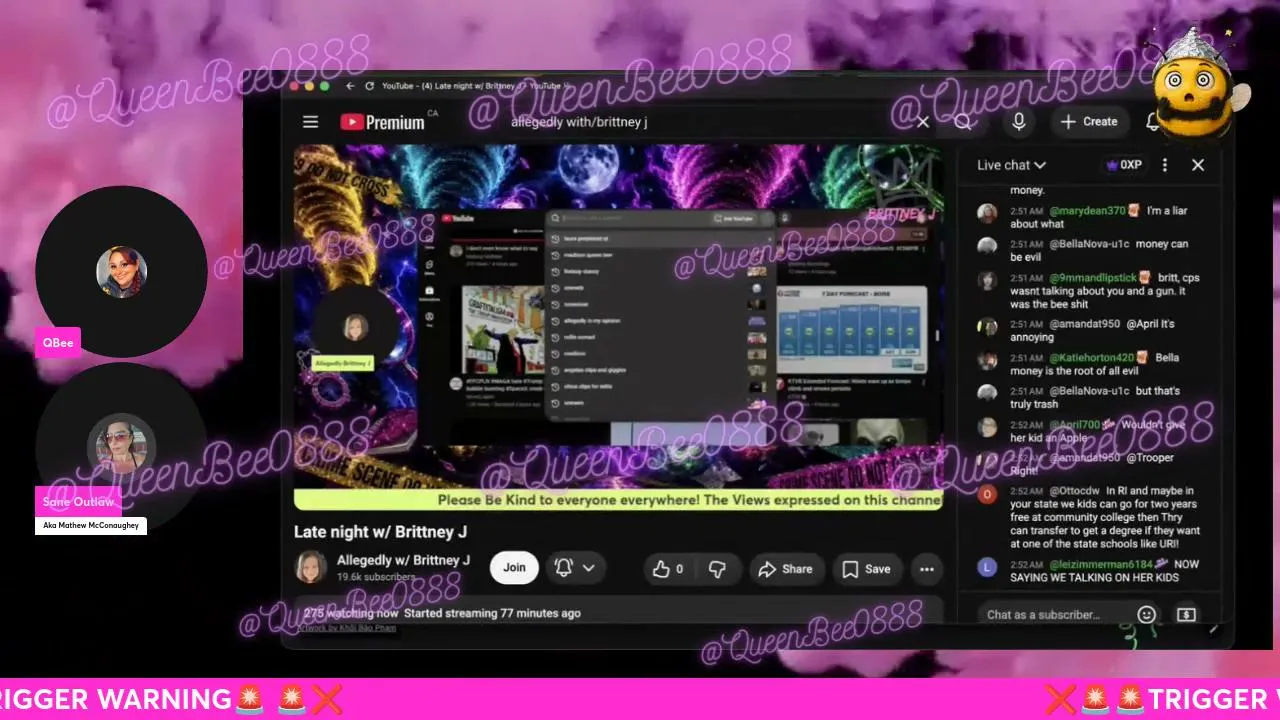Close the live chat panel
The width and height of the screenshot is (1280, 720).
[x=1198, y=165]
